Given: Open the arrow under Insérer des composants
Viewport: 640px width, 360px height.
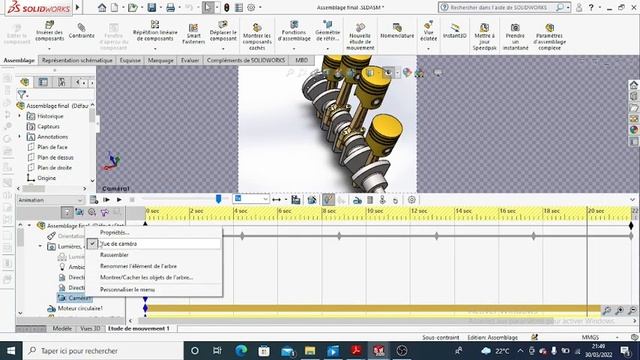Looking at the screenshot, I should tap(49, 49).
